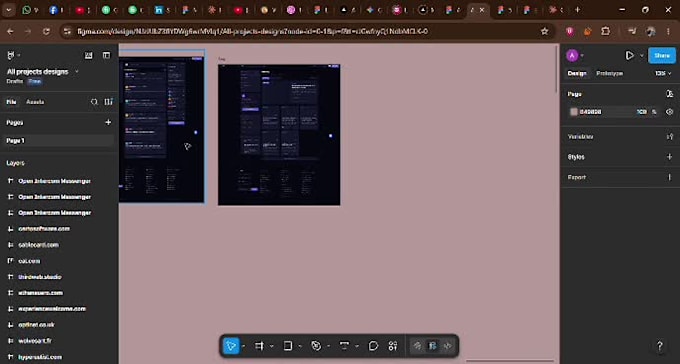Expand Text tool options arrow
The width and height of the screenshot is (680, 364).
(x=357, y=346)
